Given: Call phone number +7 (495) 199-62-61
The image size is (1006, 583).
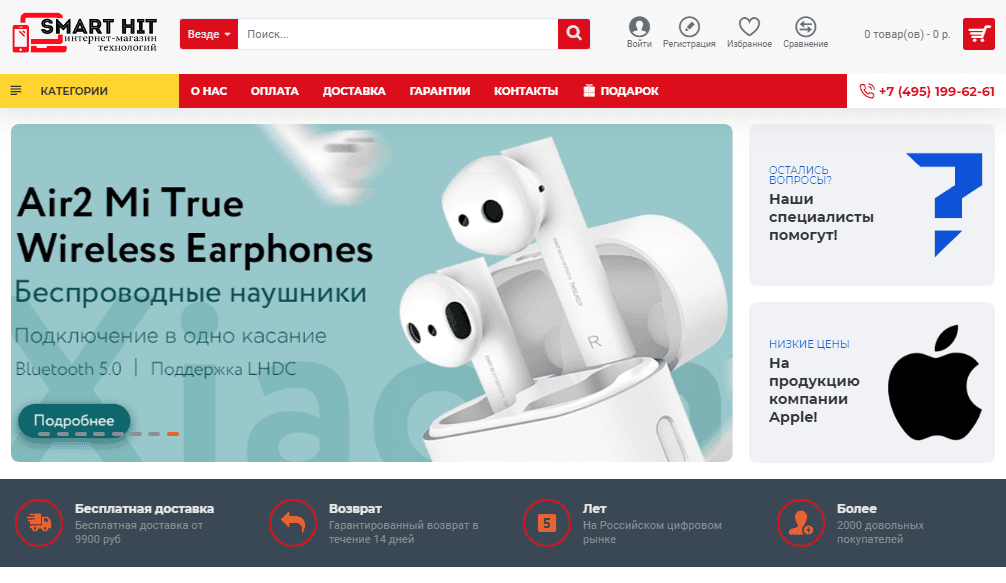Looking at the screenshot, I should click(927, 91).
